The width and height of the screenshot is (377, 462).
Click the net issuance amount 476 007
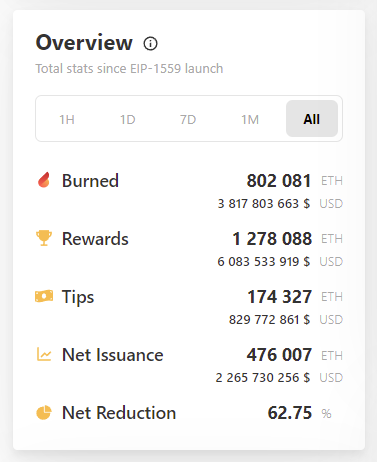(279, 355)
